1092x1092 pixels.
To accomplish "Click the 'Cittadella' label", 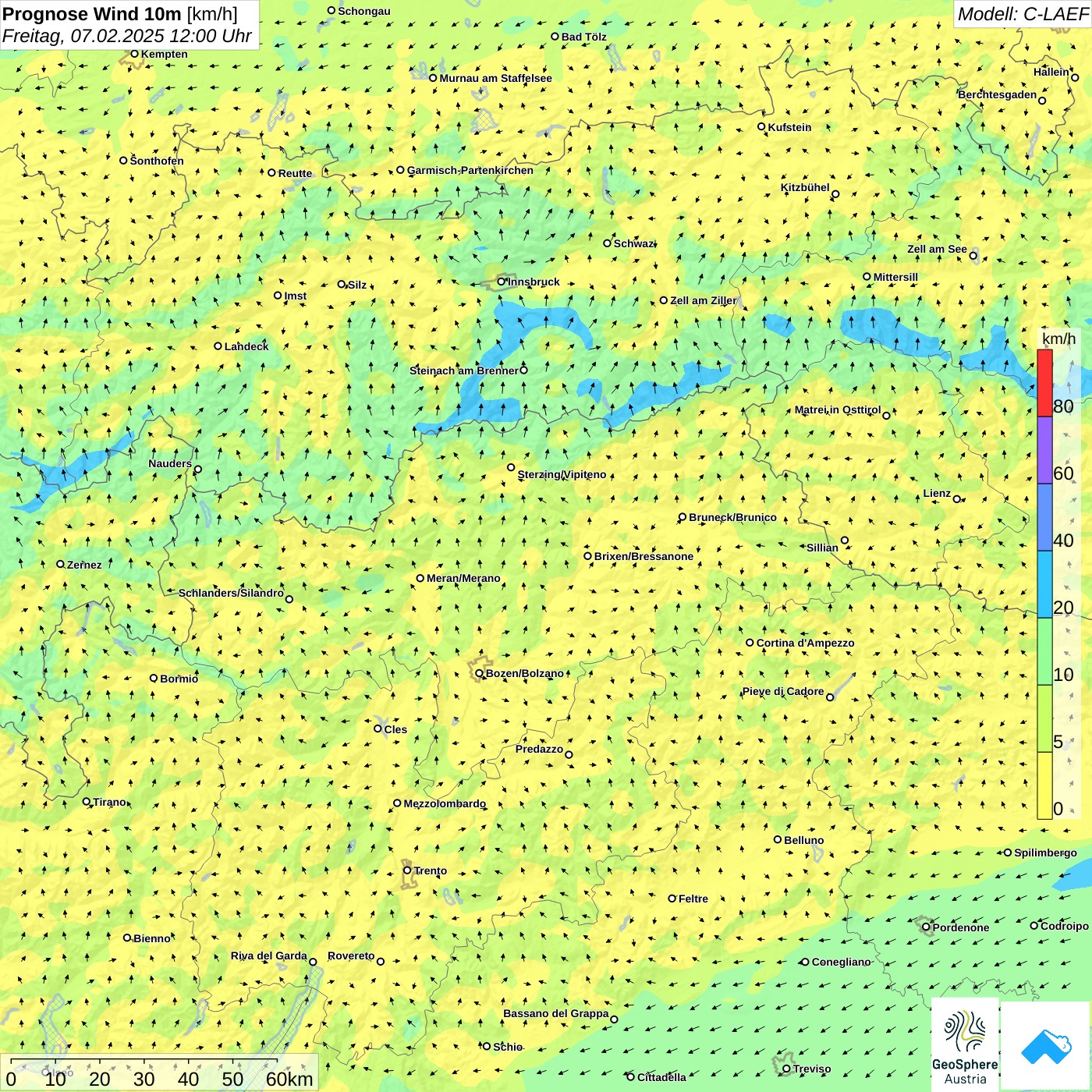I will tap(661, 1077).
